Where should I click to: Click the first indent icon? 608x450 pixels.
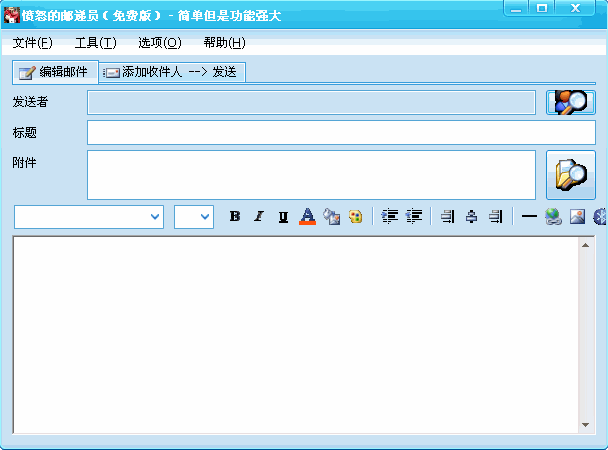coord(390,216)
